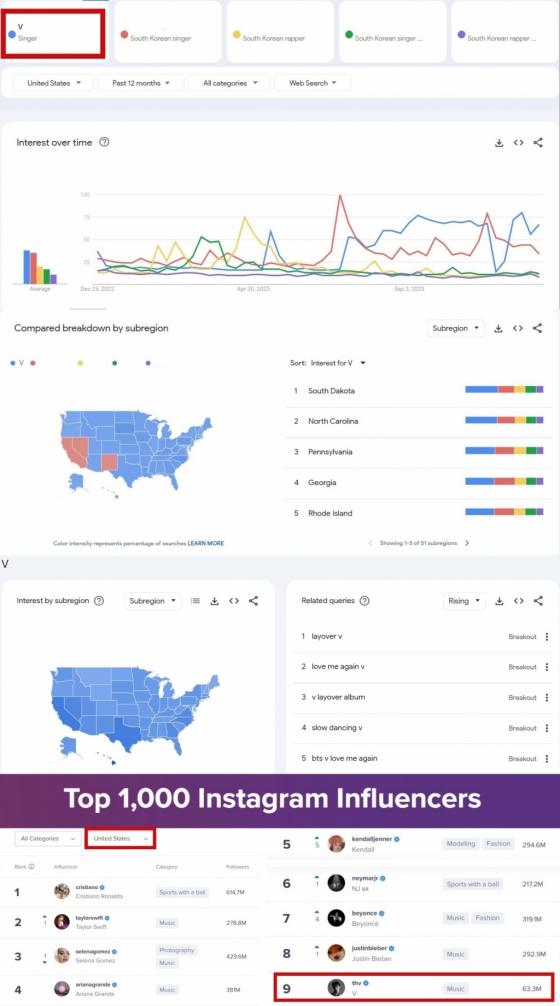Open selenagomez profile avatar
The width and height of the screenshot is (560, 1006).
tap(62, 955)
